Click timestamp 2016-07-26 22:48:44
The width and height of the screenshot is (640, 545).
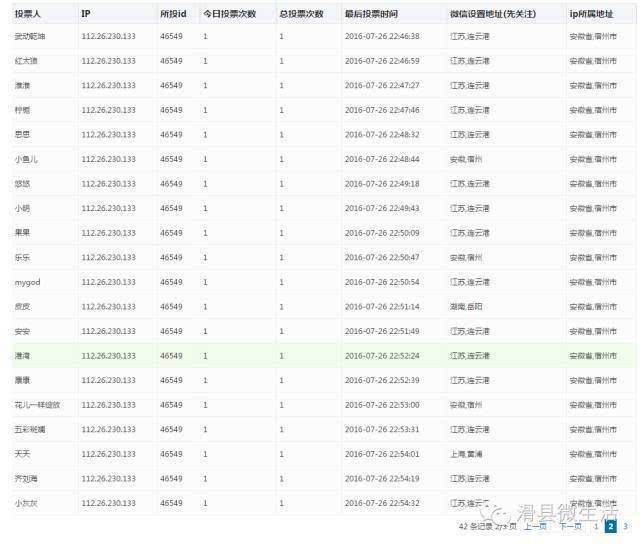tap(382, 159)
